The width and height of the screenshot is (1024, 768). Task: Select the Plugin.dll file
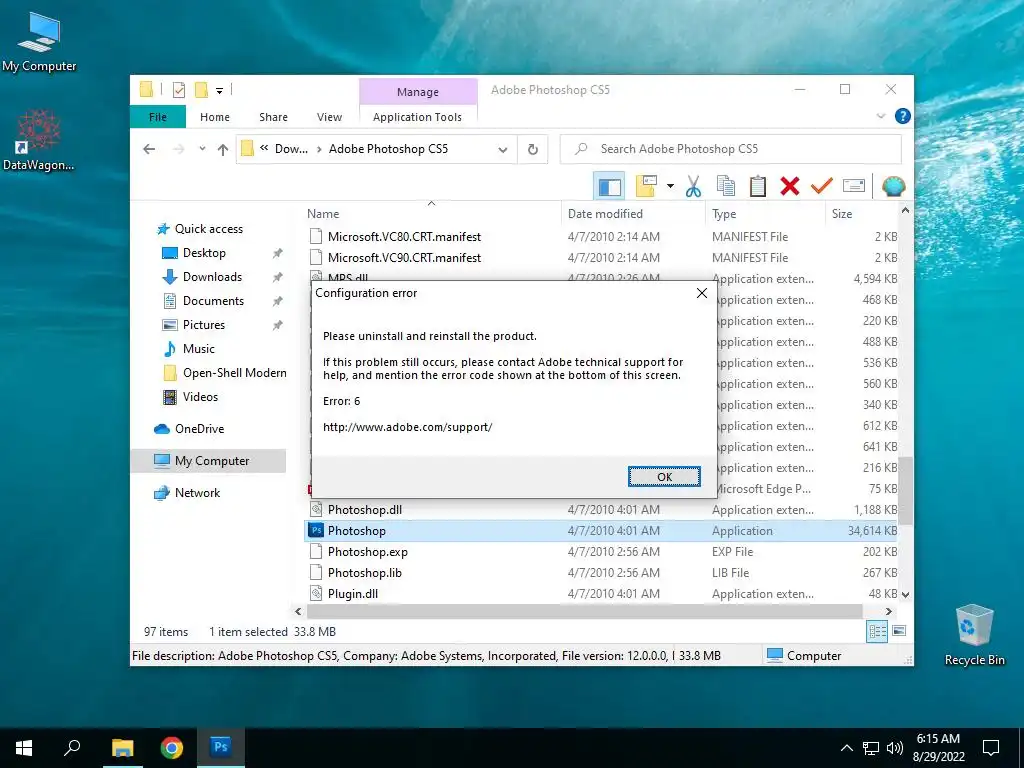point(601,594)
